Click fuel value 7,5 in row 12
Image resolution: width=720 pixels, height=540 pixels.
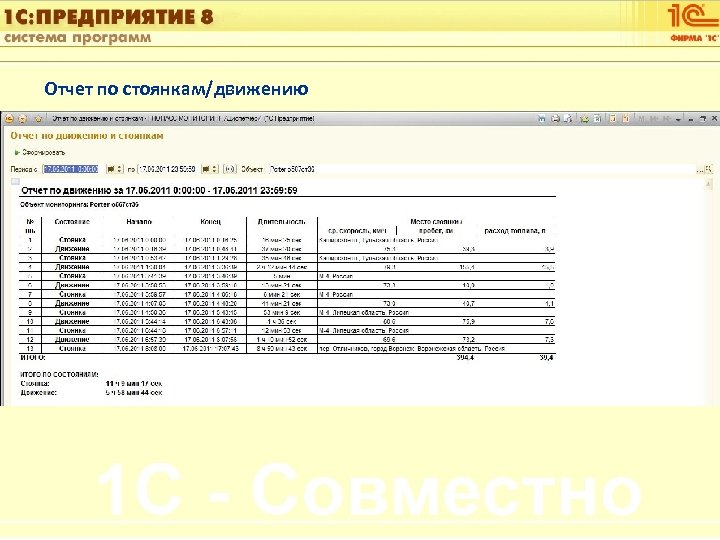549,339
